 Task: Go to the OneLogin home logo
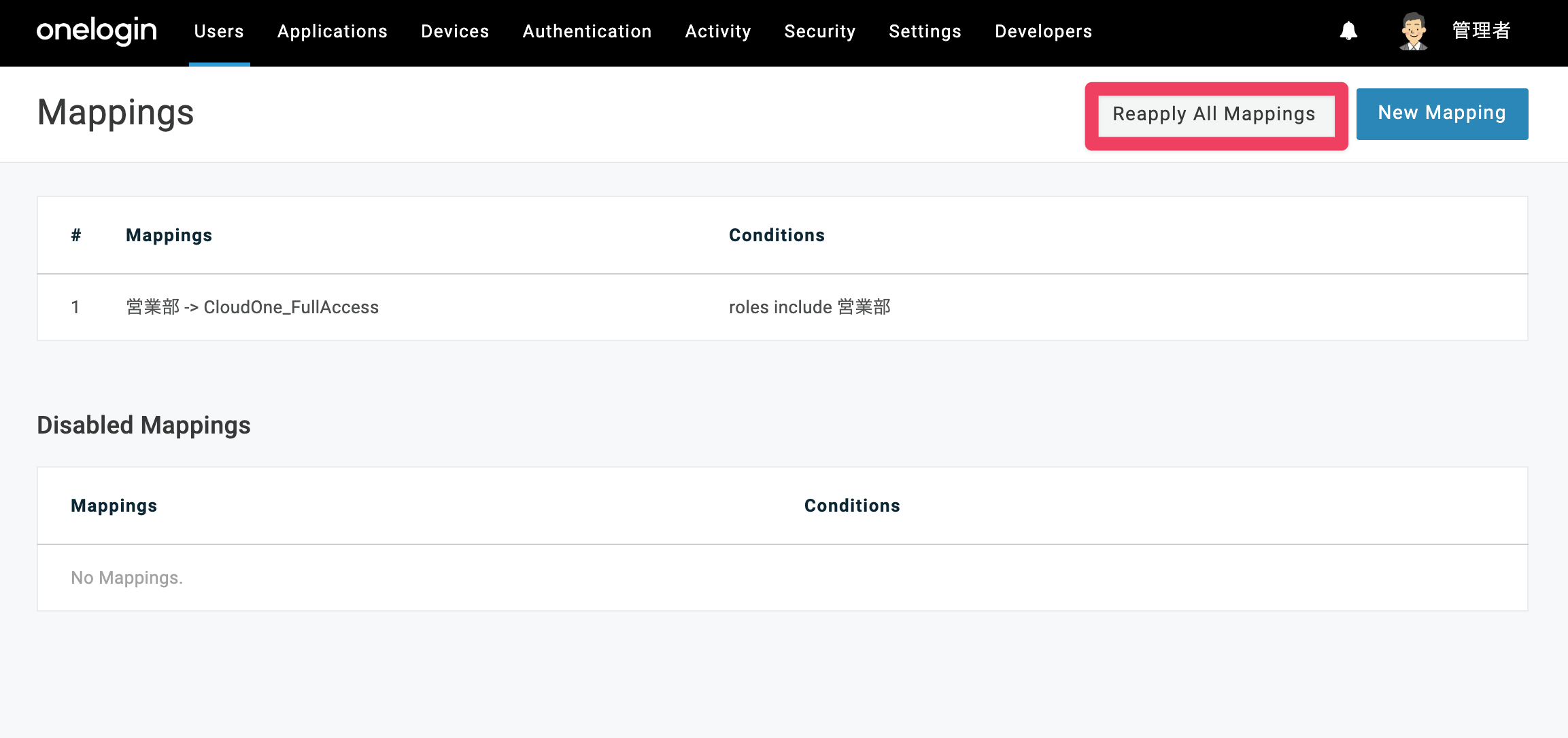pos(97,31)
